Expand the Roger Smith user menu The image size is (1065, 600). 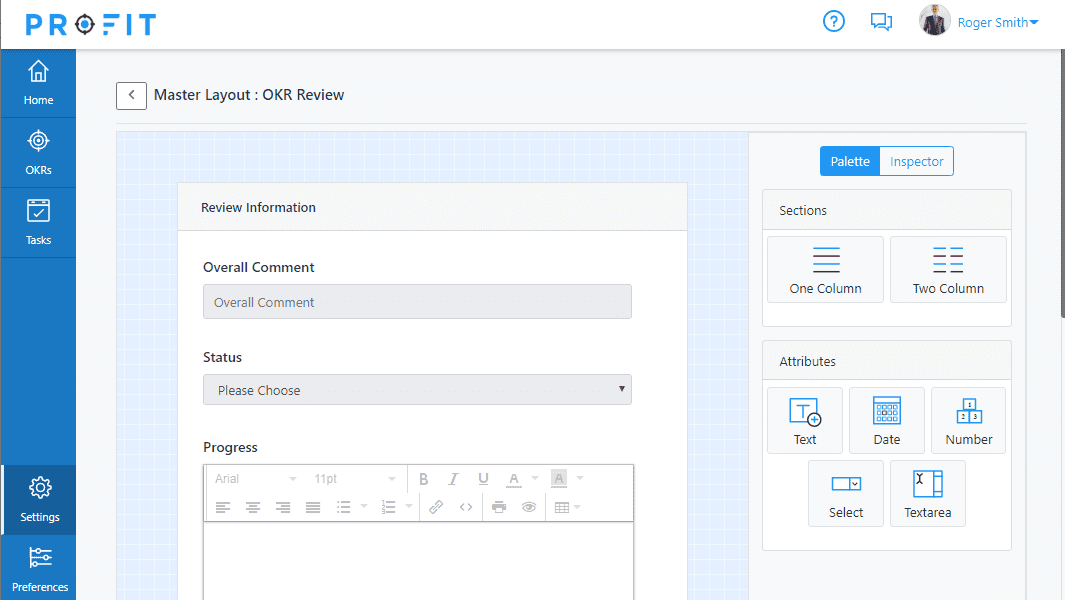tap(998, 22)
